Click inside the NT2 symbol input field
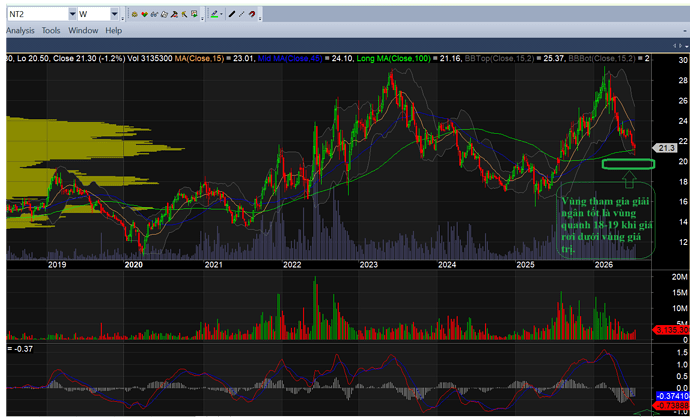690x417 pixels. coord(38,14)
